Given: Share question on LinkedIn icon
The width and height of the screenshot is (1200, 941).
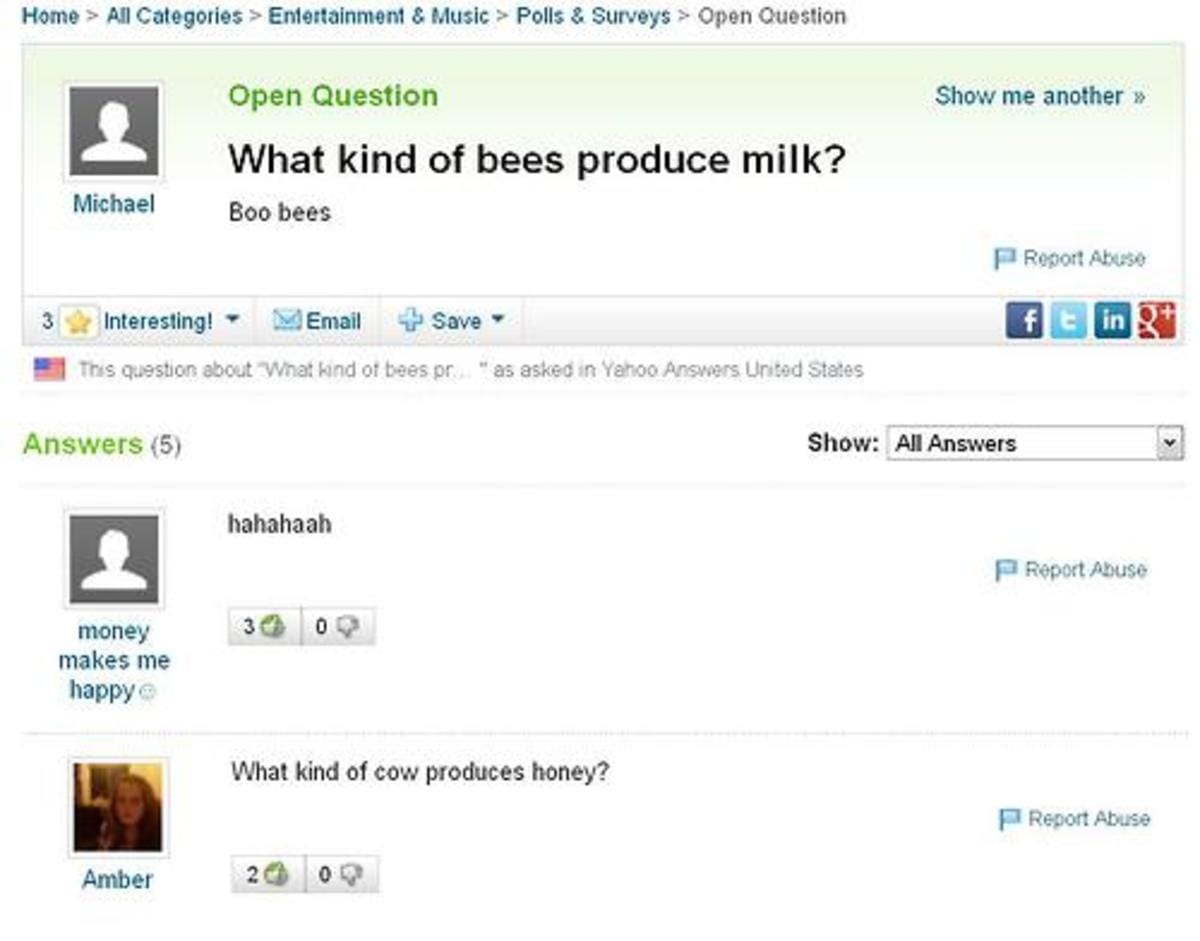Looking at the screenshot, I should point(1111,321).
